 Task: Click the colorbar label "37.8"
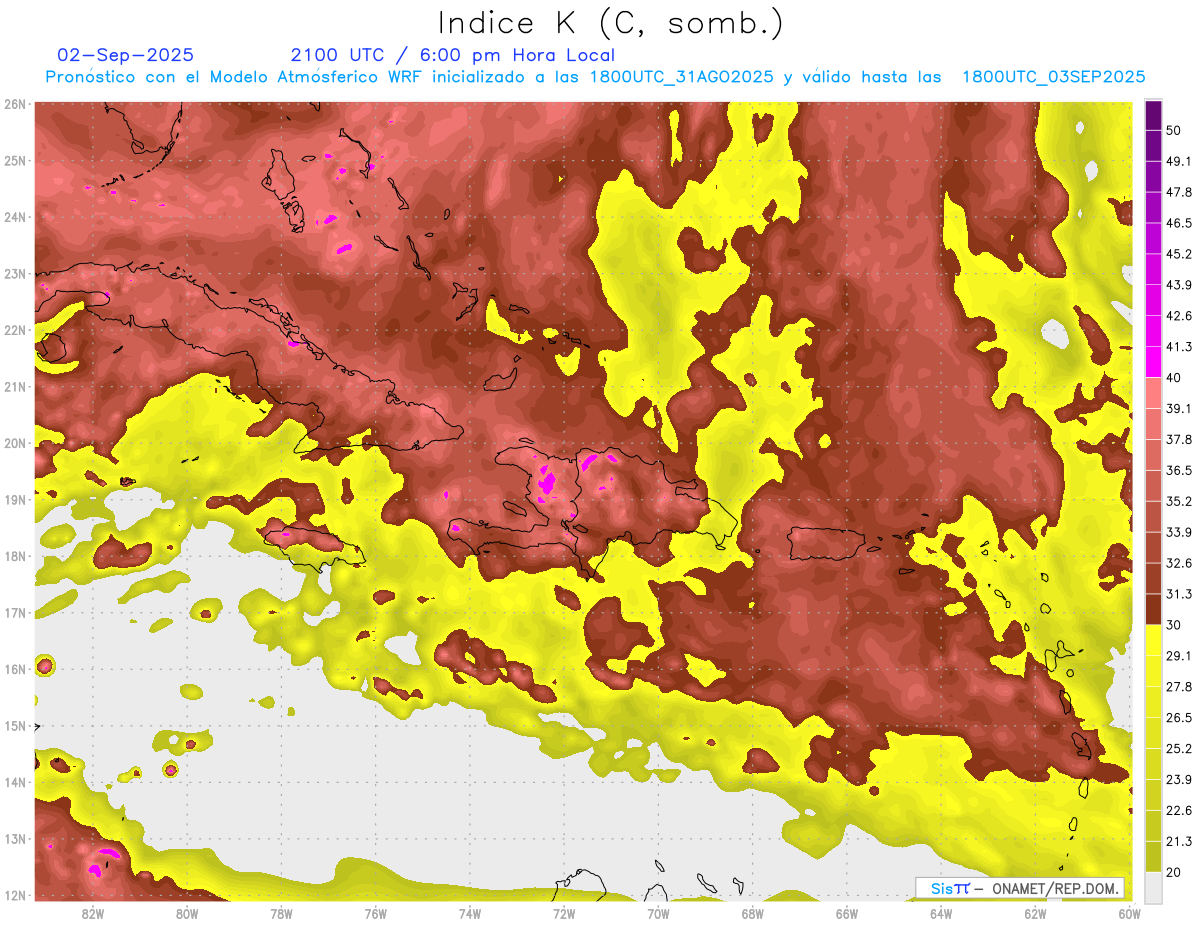tap(1178, 439)
